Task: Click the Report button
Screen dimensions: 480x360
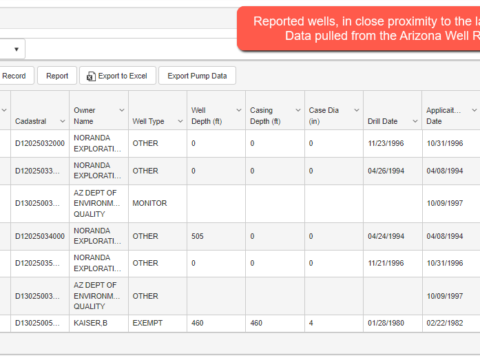Action: tap(57, 76)
